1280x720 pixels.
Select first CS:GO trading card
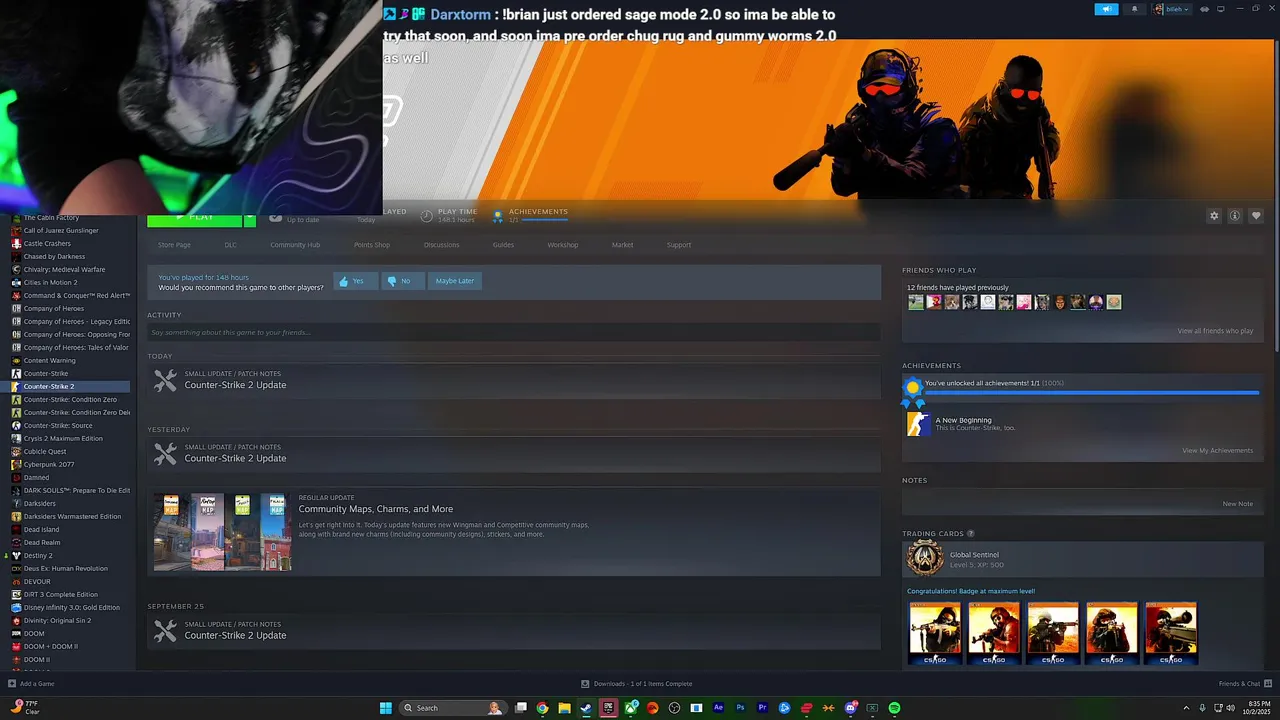pyautogui.click(x=935, y=633)
